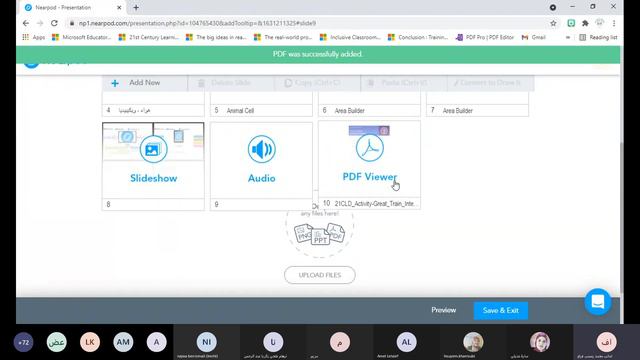Open Apps bookmarks shortcut
This screenshot has width=640, height=360.
(x=33, y=37)
